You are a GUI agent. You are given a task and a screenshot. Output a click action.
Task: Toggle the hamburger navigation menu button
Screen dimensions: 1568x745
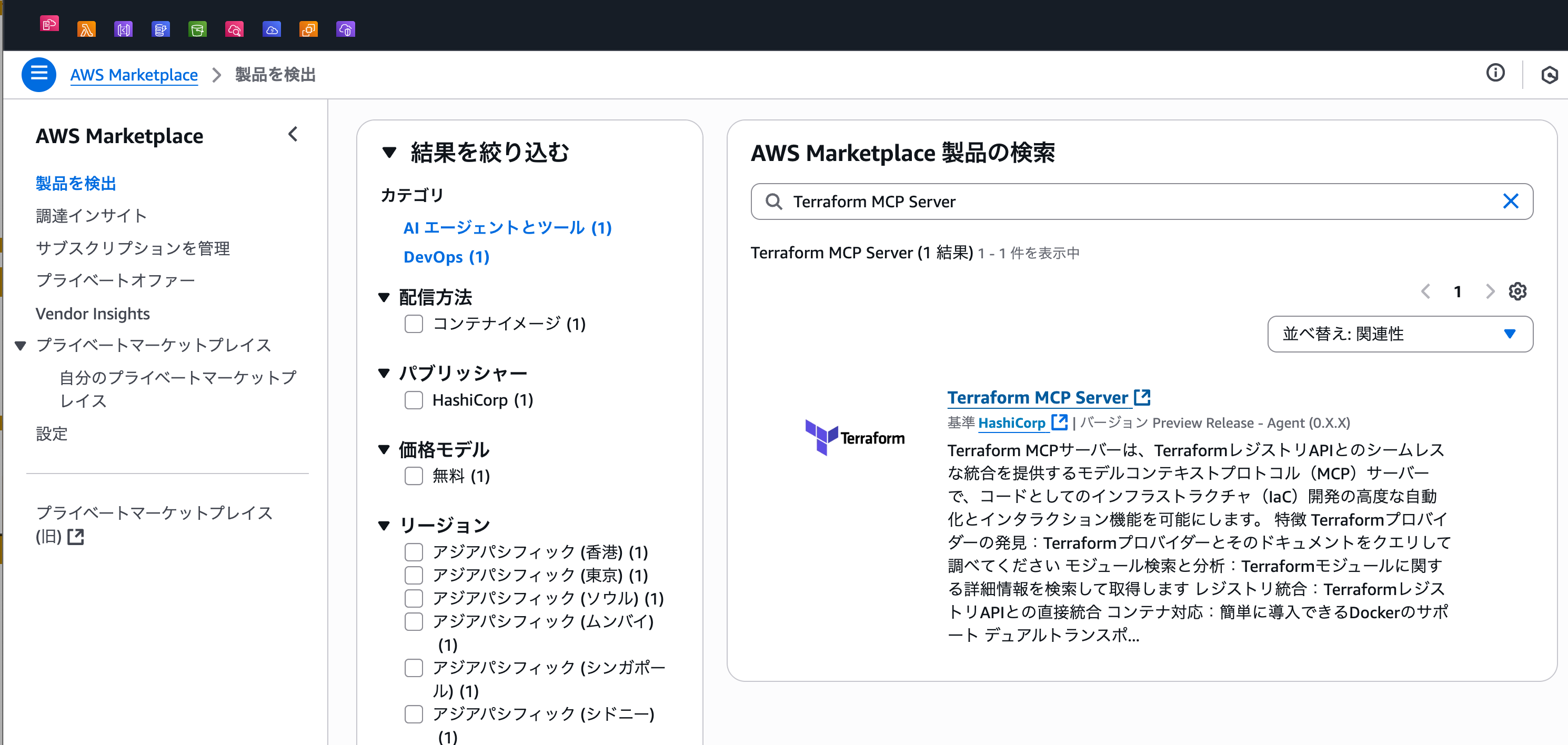coord(39,74)
